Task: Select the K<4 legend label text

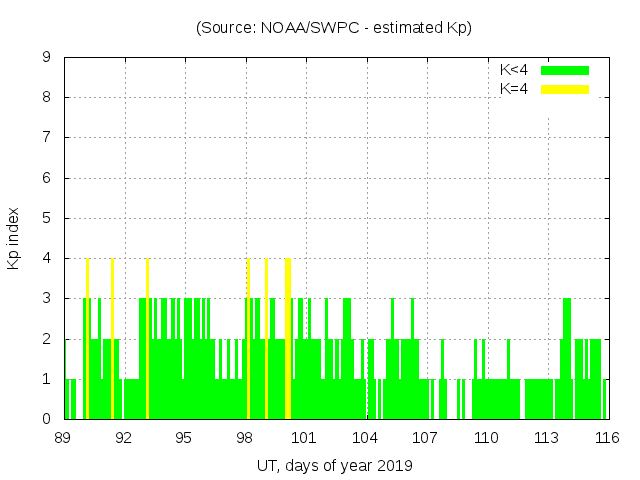Action: (514, 70)
